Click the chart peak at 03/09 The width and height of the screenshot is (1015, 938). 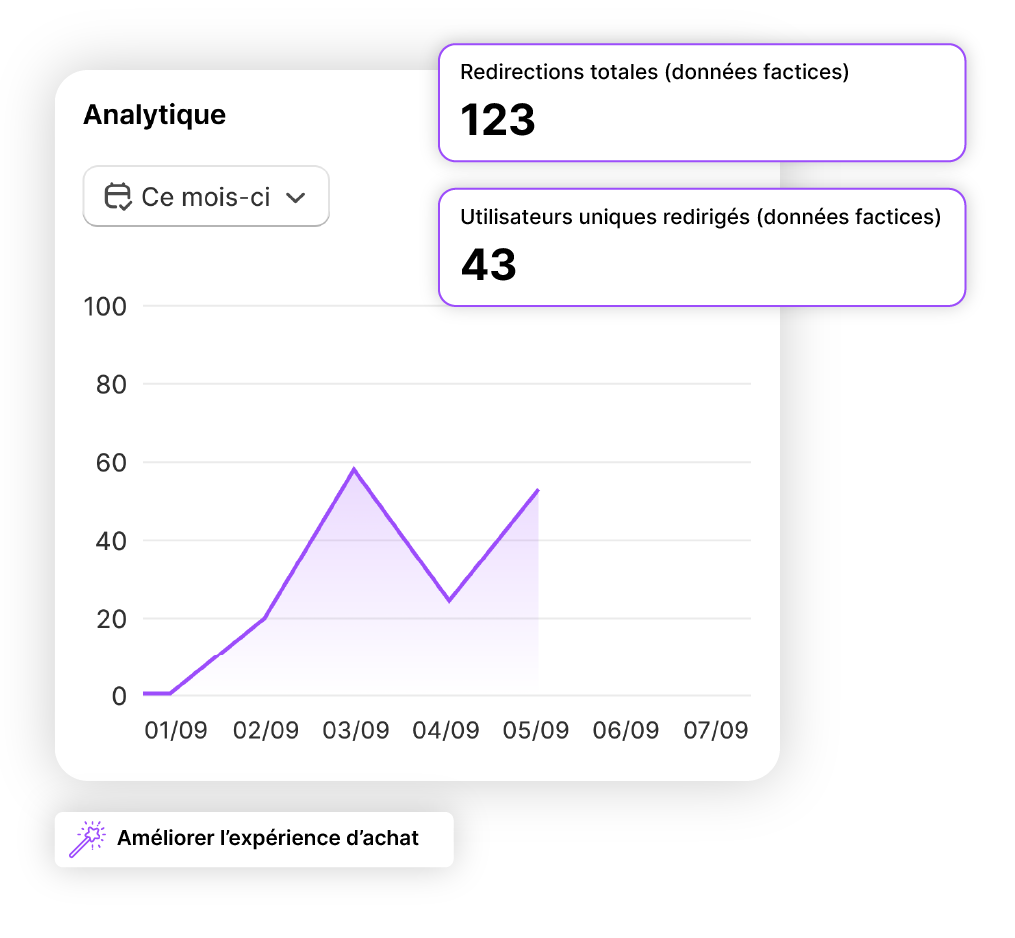pyautogui.click(x=354, y=469)
